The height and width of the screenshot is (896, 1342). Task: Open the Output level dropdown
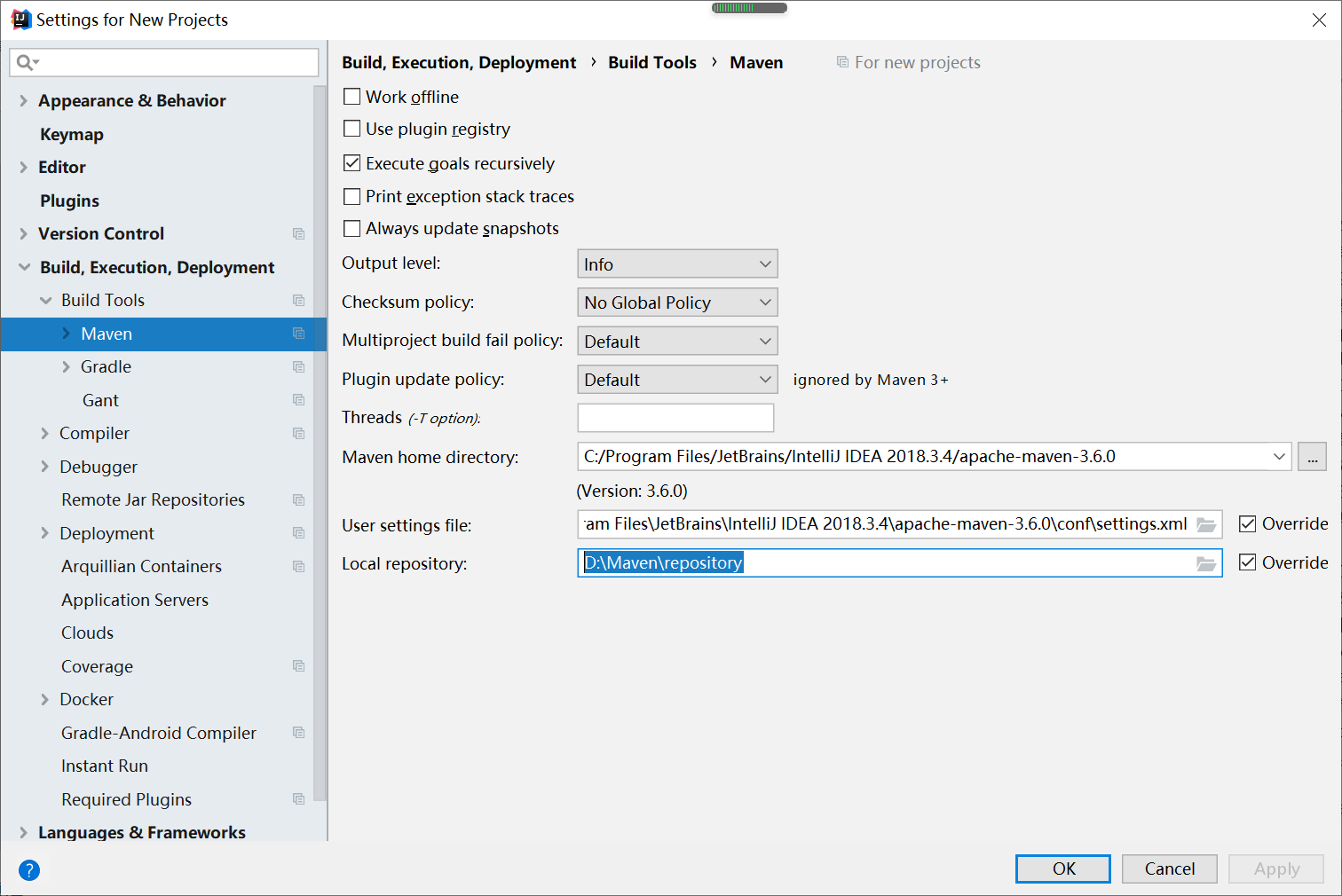click(676, 263)
